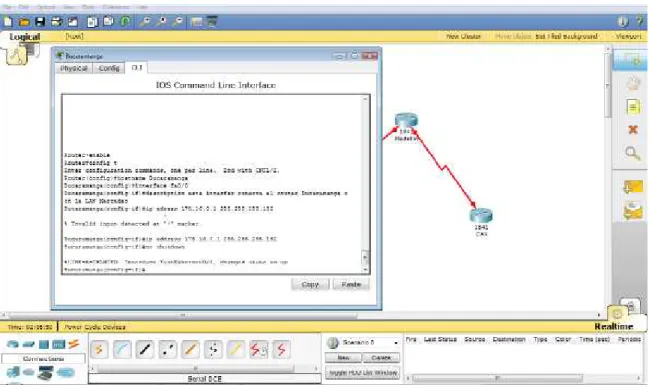The width and height of the screenshot is (649, 388).
Task: Click the Copy icon in the main toolbar
Action: (x=92, y=22)
